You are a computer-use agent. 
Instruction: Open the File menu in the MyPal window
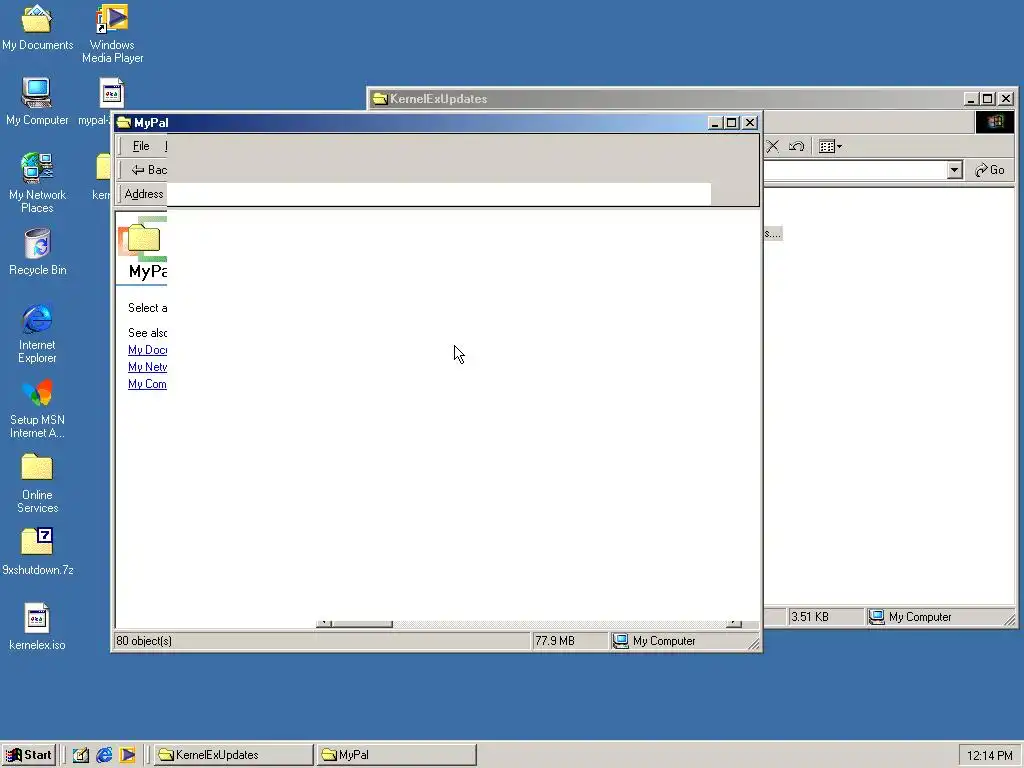click(141, 146)
